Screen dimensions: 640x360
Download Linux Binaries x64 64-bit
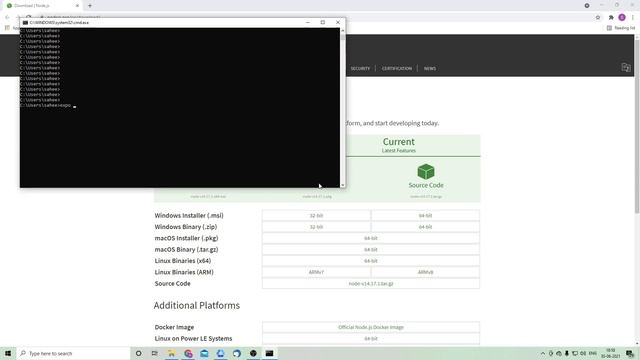point(371,261)
